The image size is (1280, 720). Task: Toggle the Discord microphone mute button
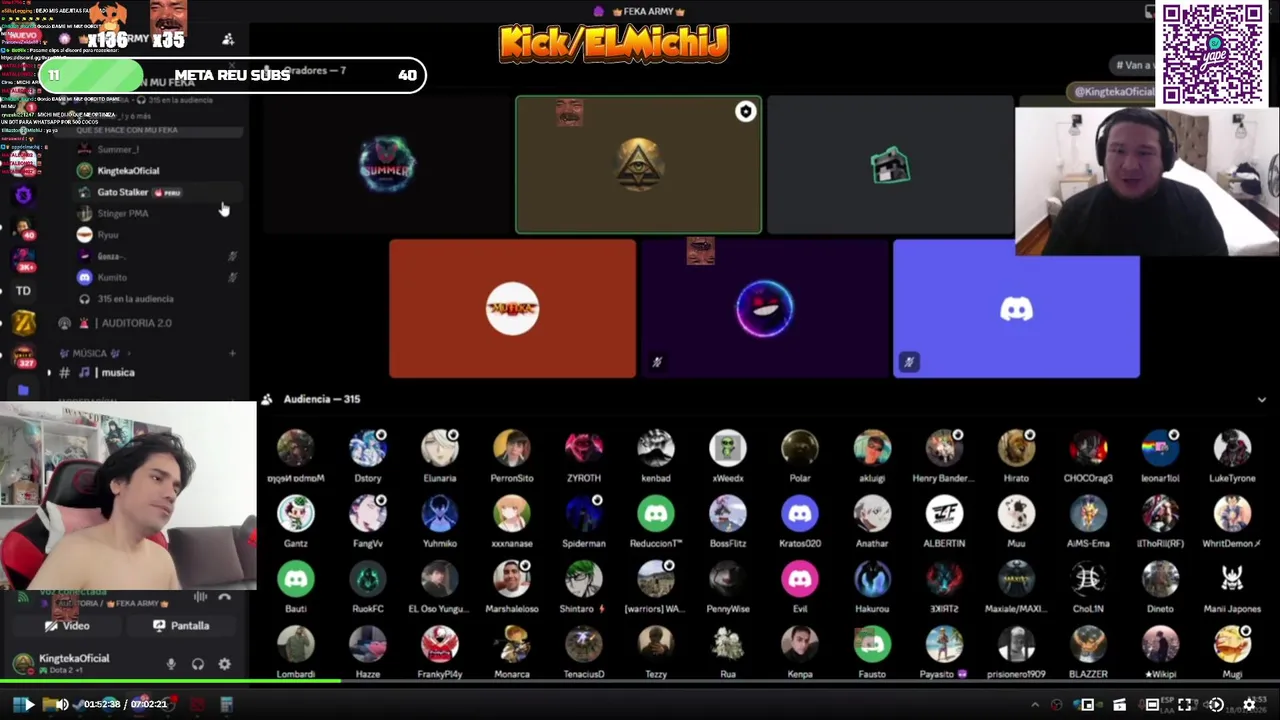point(171,664)
